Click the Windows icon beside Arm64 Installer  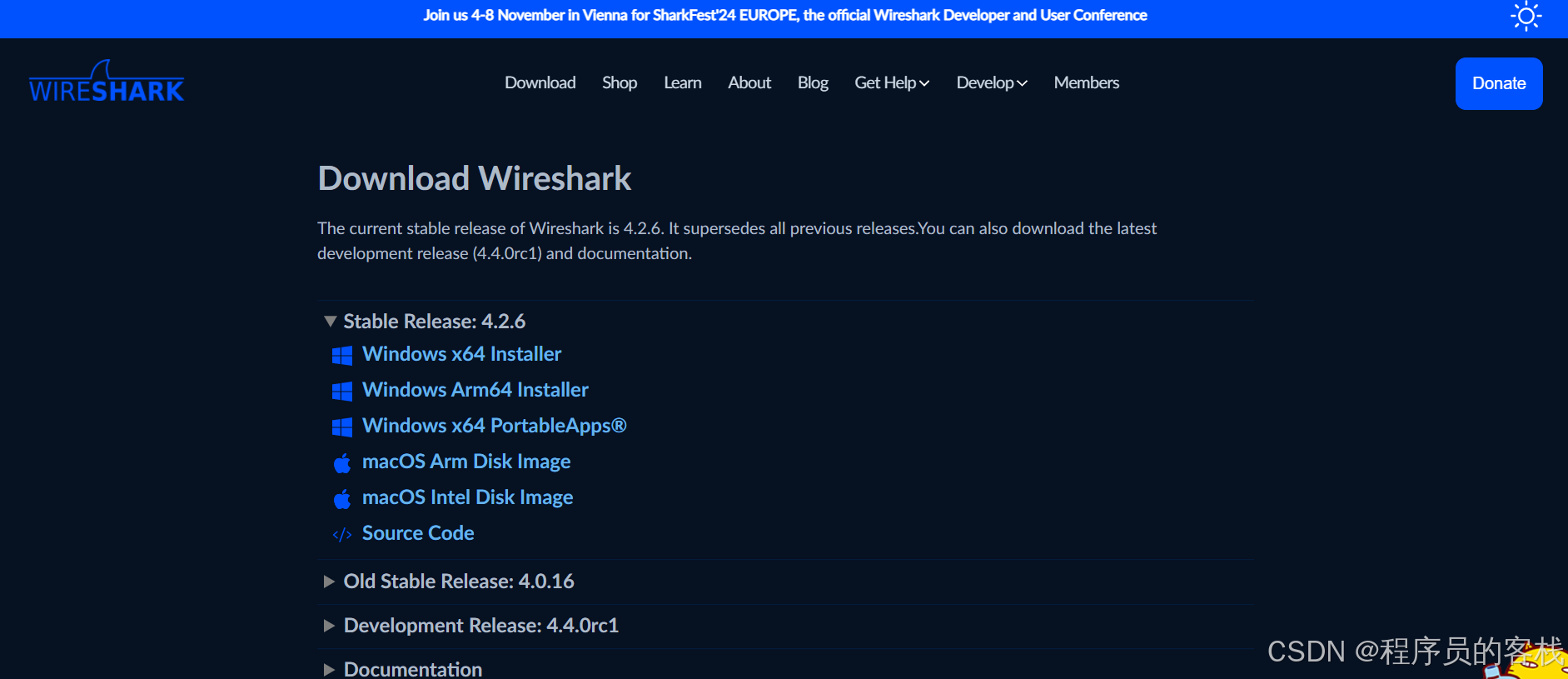tap(342, 392)
